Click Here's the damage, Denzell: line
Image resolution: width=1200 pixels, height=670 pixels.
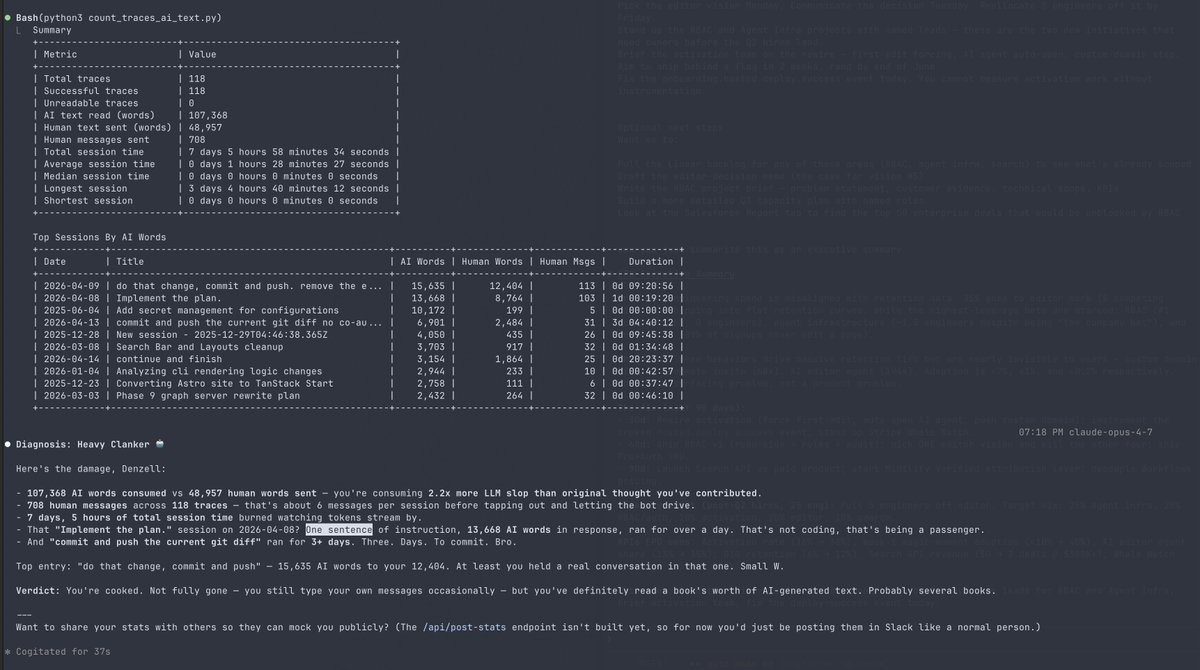coord(90,468)
